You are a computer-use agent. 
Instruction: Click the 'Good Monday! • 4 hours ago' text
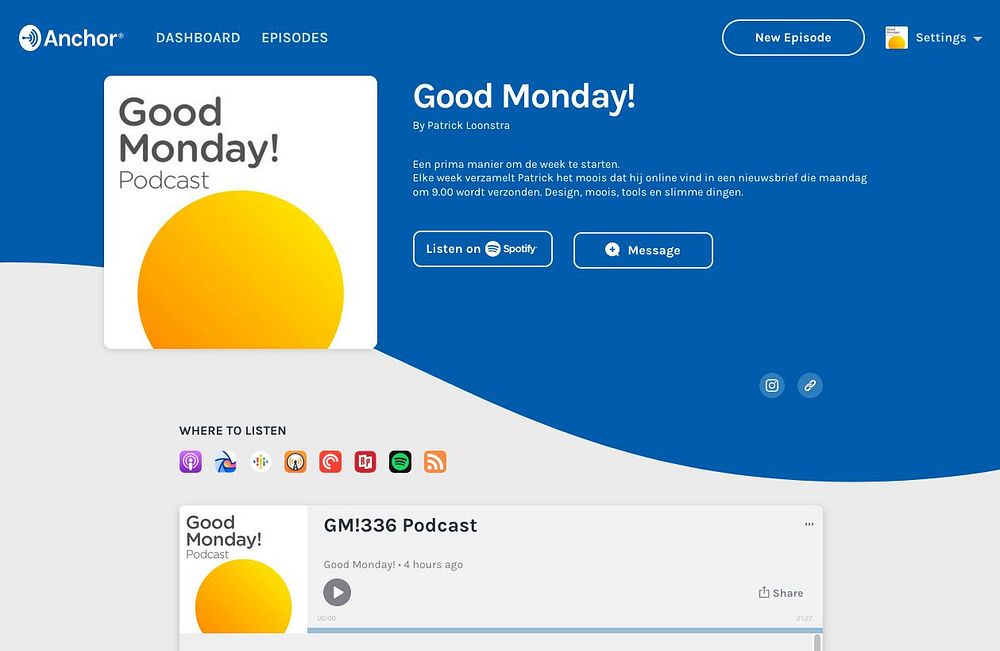click(x=393, y=564)
